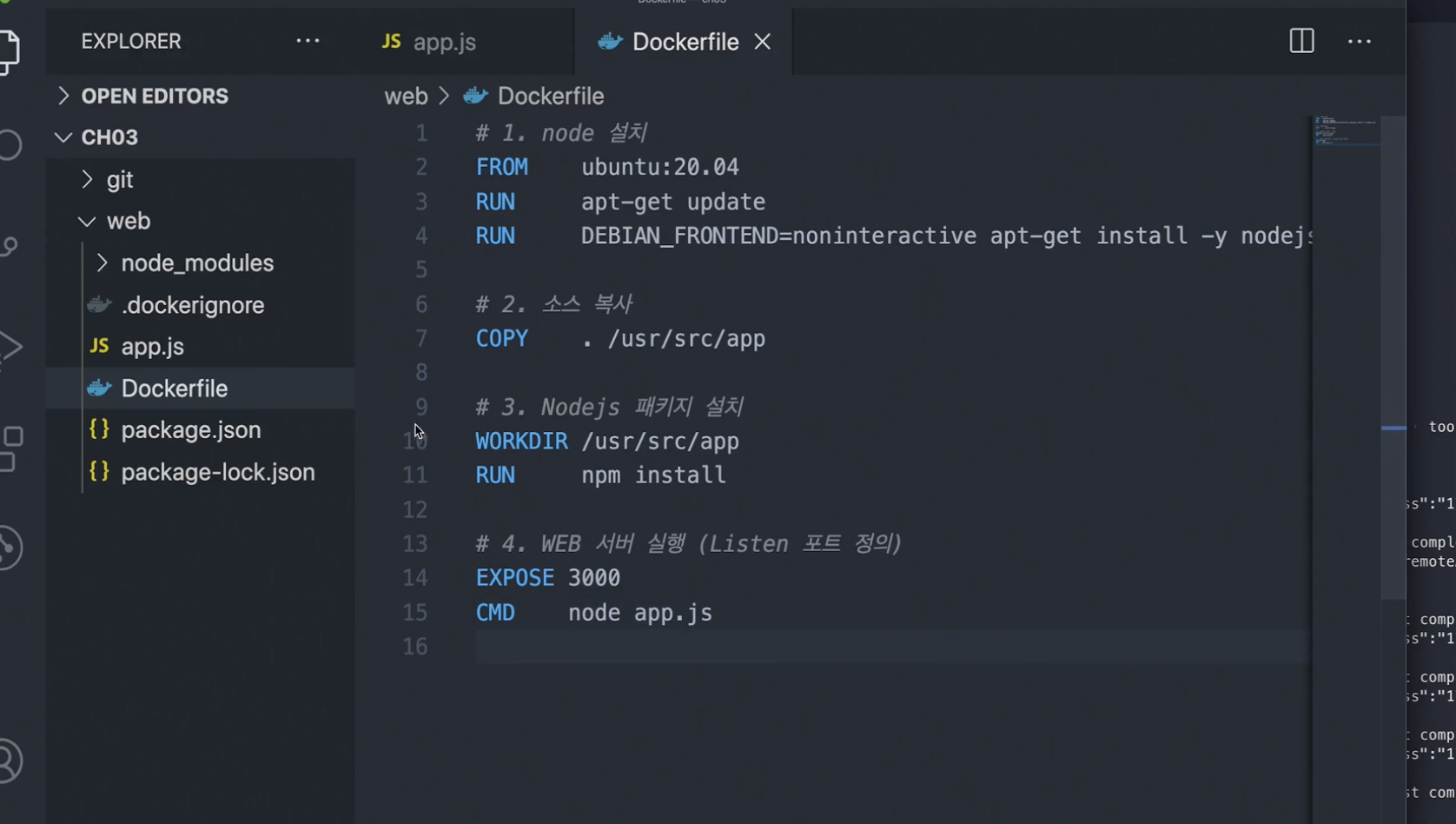
Task: Click the .dockerignore file icon
Action: [99, 305]
